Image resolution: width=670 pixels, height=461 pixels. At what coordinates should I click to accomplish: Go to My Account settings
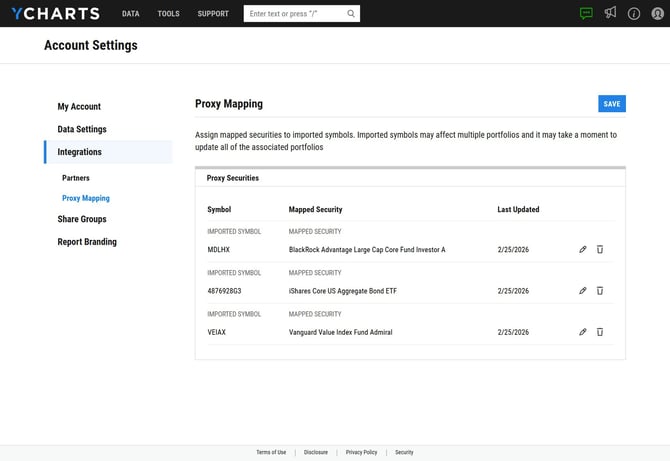pos(79,107)
